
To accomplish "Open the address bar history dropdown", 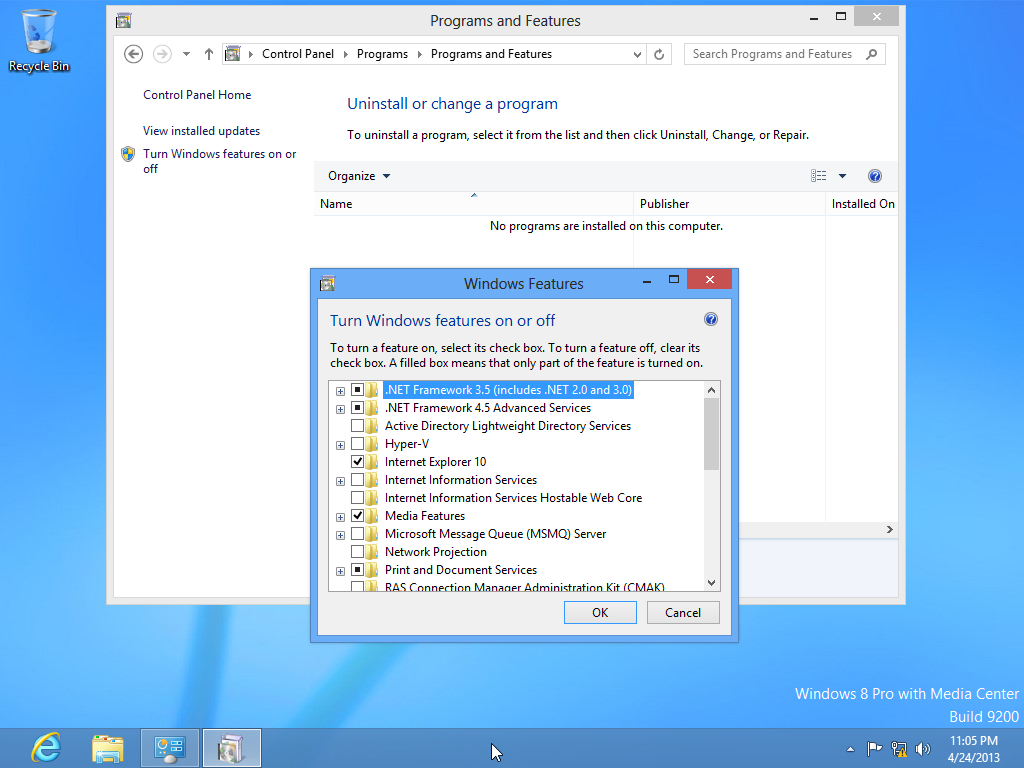I will tap(637, 54).
